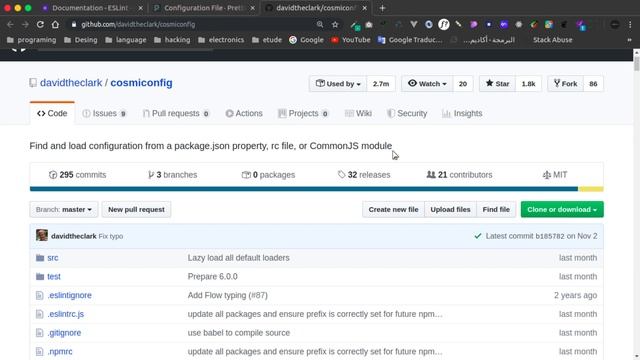Click 'Add Flow typing (#87)' commit message
The image size is (640, 360).
pyautogui.click(x=228, y=296)
